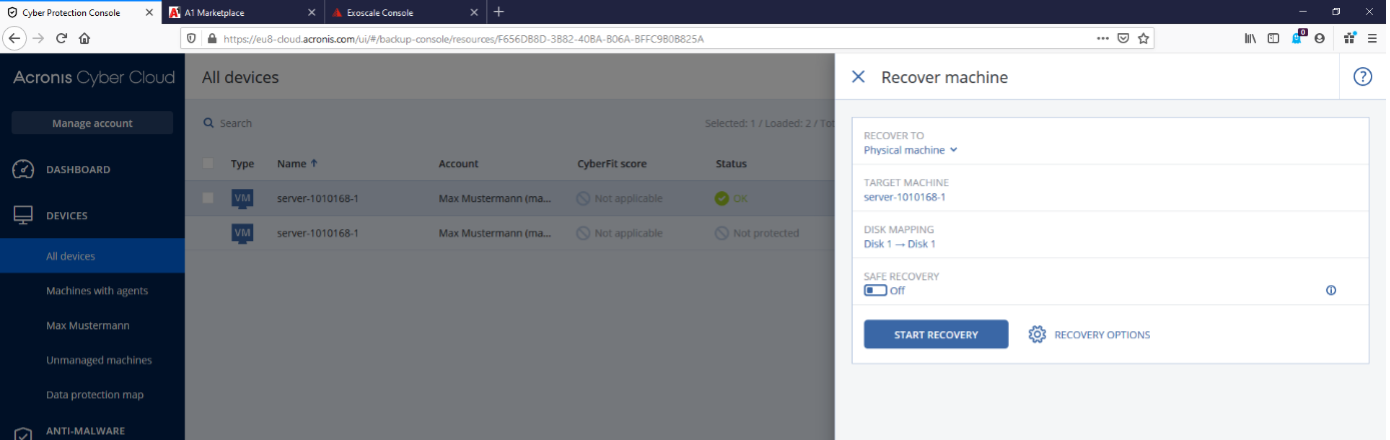Viewport: 1390px width, 440px height.
Task: Open target machine server-1010168-1 link
Action: coord(904,197)
